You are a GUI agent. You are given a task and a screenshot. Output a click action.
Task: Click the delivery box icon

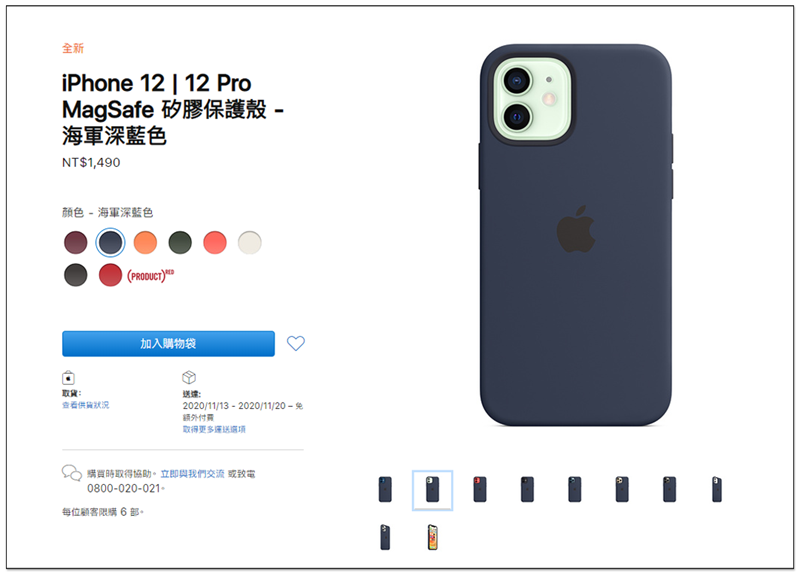click(x=189, y=377)
